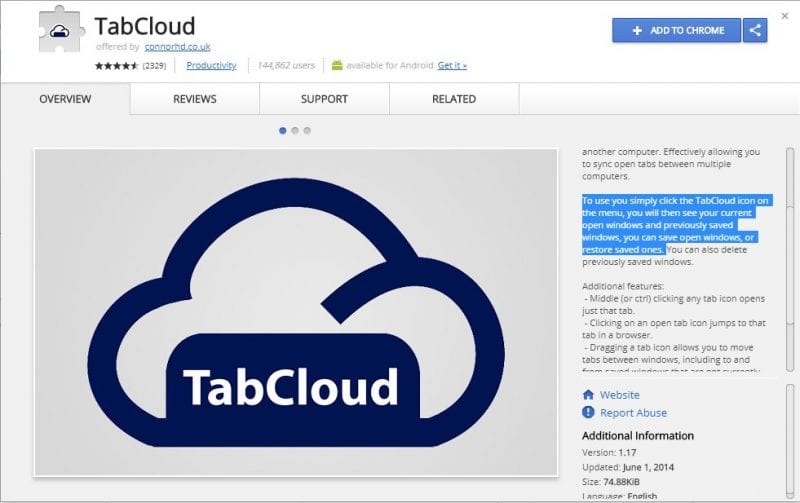The height and width of the screenshot is (503, 800).
Task: Switch to the Reviews tab
Action: point(195,99)
